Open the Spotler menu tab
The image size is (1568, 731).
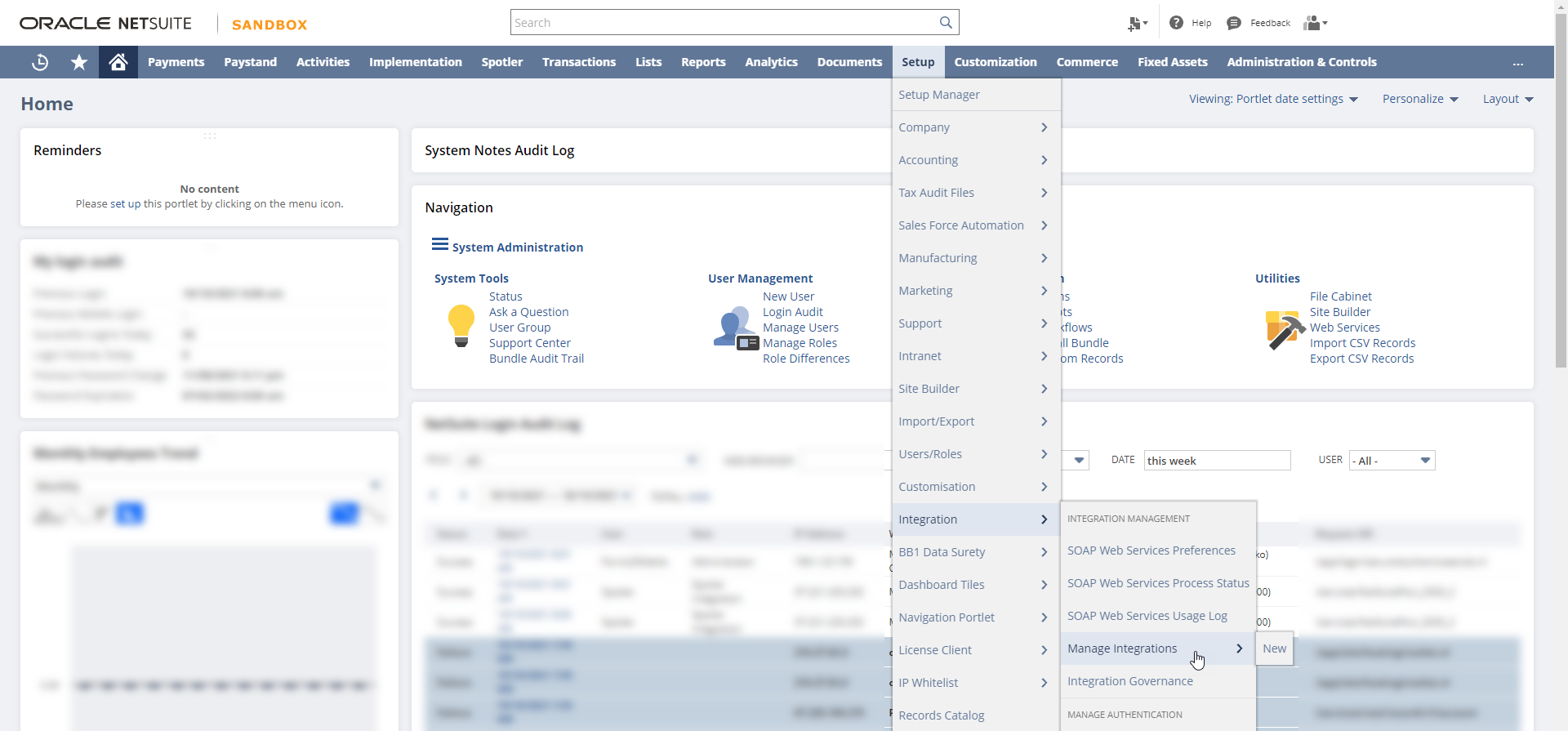point(501,62)
